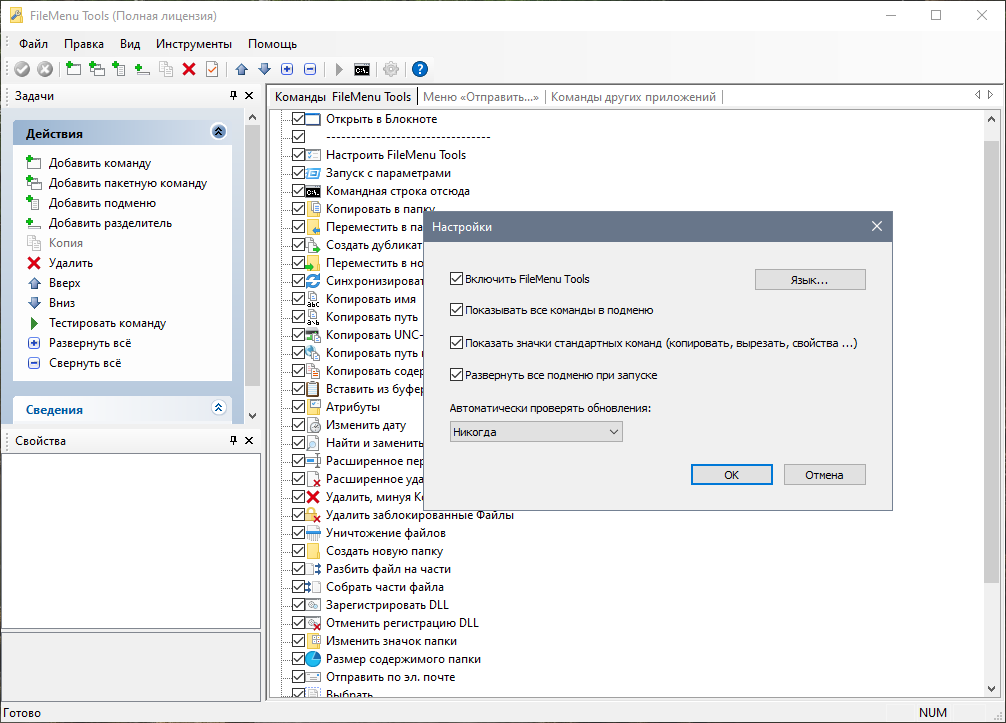Uncheck "Включить FileMenu Tools" checkbox

[x=457, y=280]
